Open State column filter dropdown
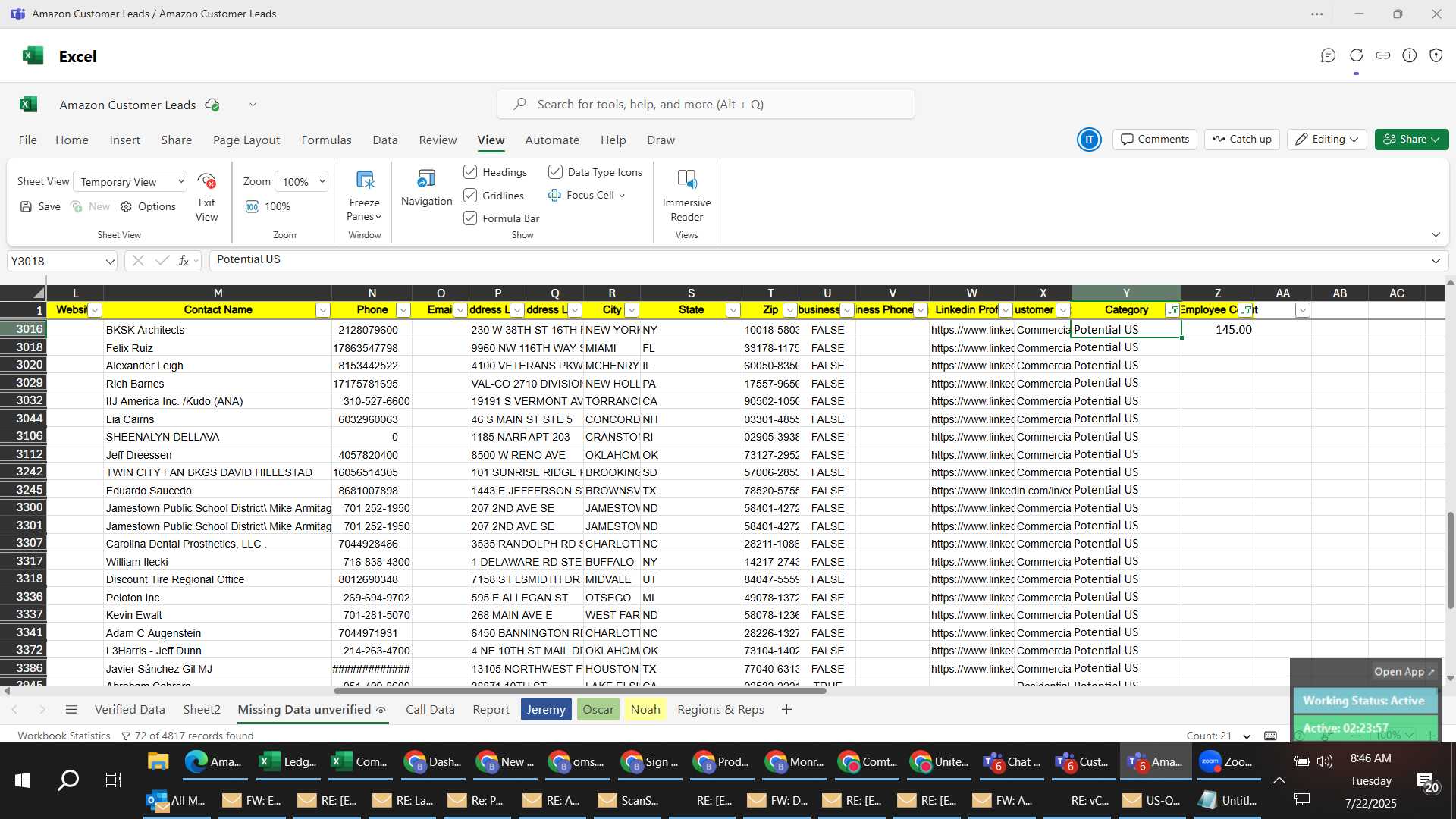The height and width of the screenshot is (819, 1456). point(733,310)
